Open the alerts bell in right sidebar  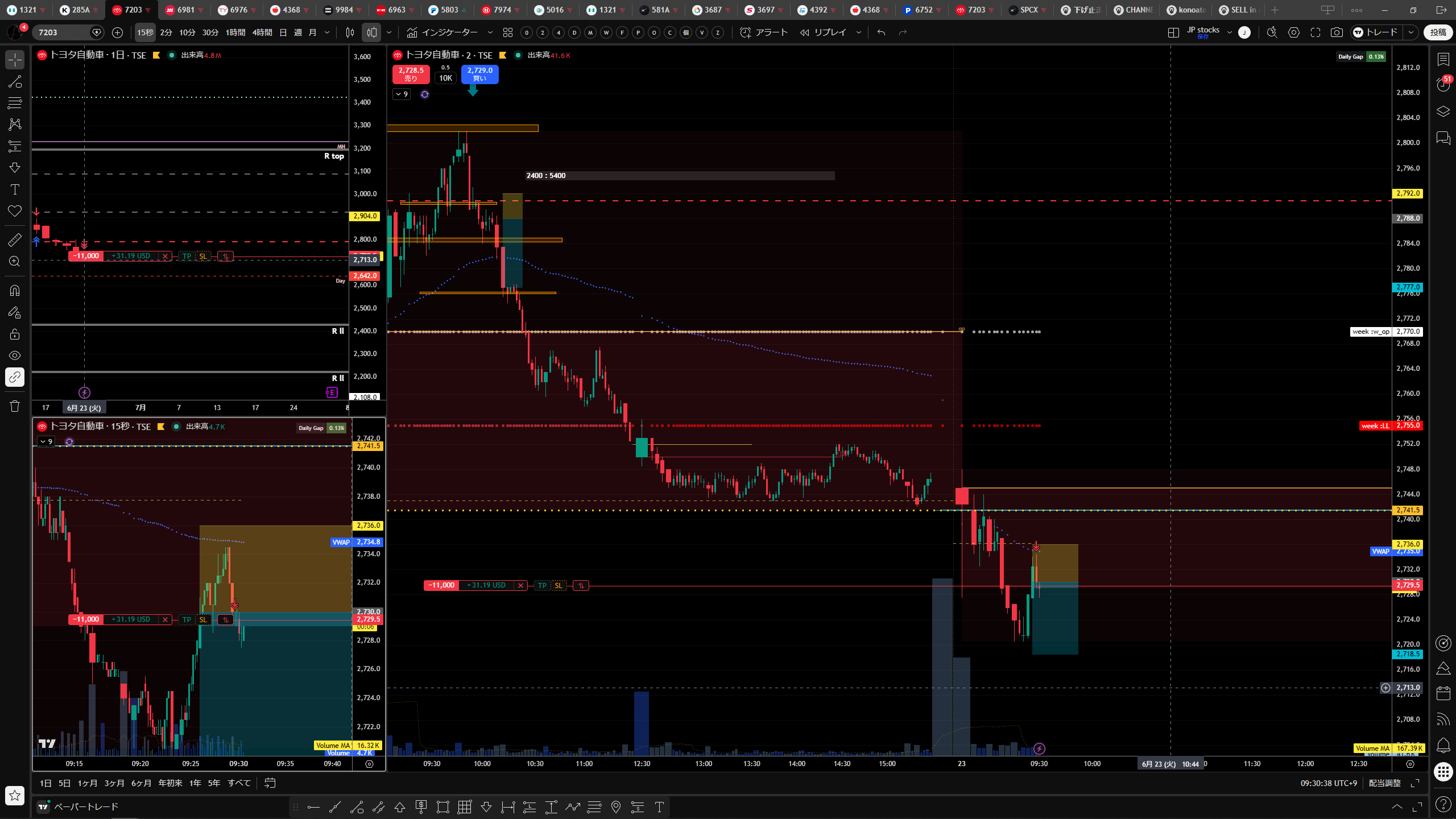point(1443,744)
